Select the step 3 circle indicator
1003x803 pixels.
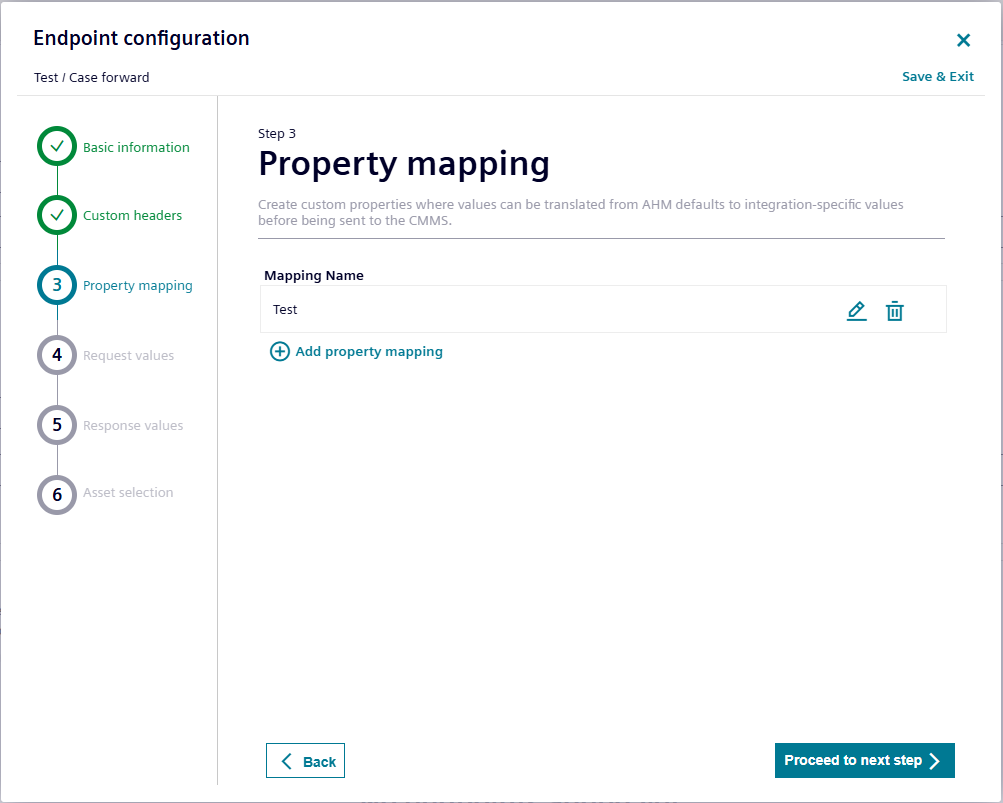(57, 285)
